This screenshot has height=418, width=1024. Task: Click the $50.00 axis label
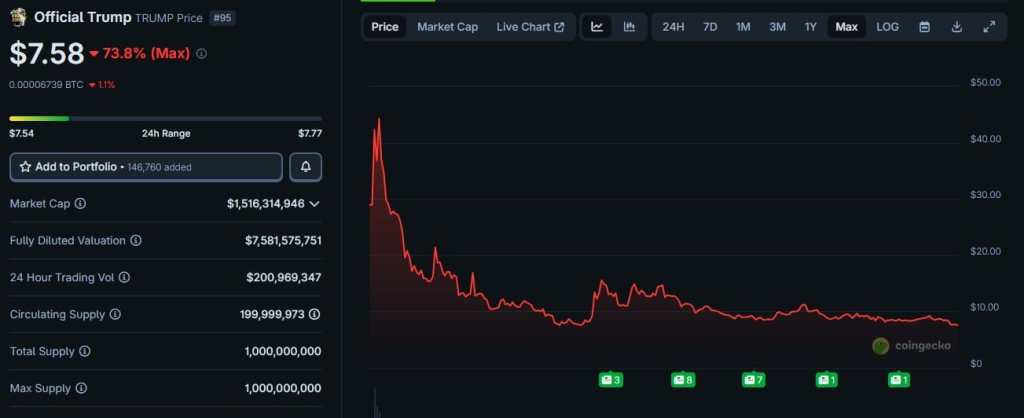click(x=985, y=82)
